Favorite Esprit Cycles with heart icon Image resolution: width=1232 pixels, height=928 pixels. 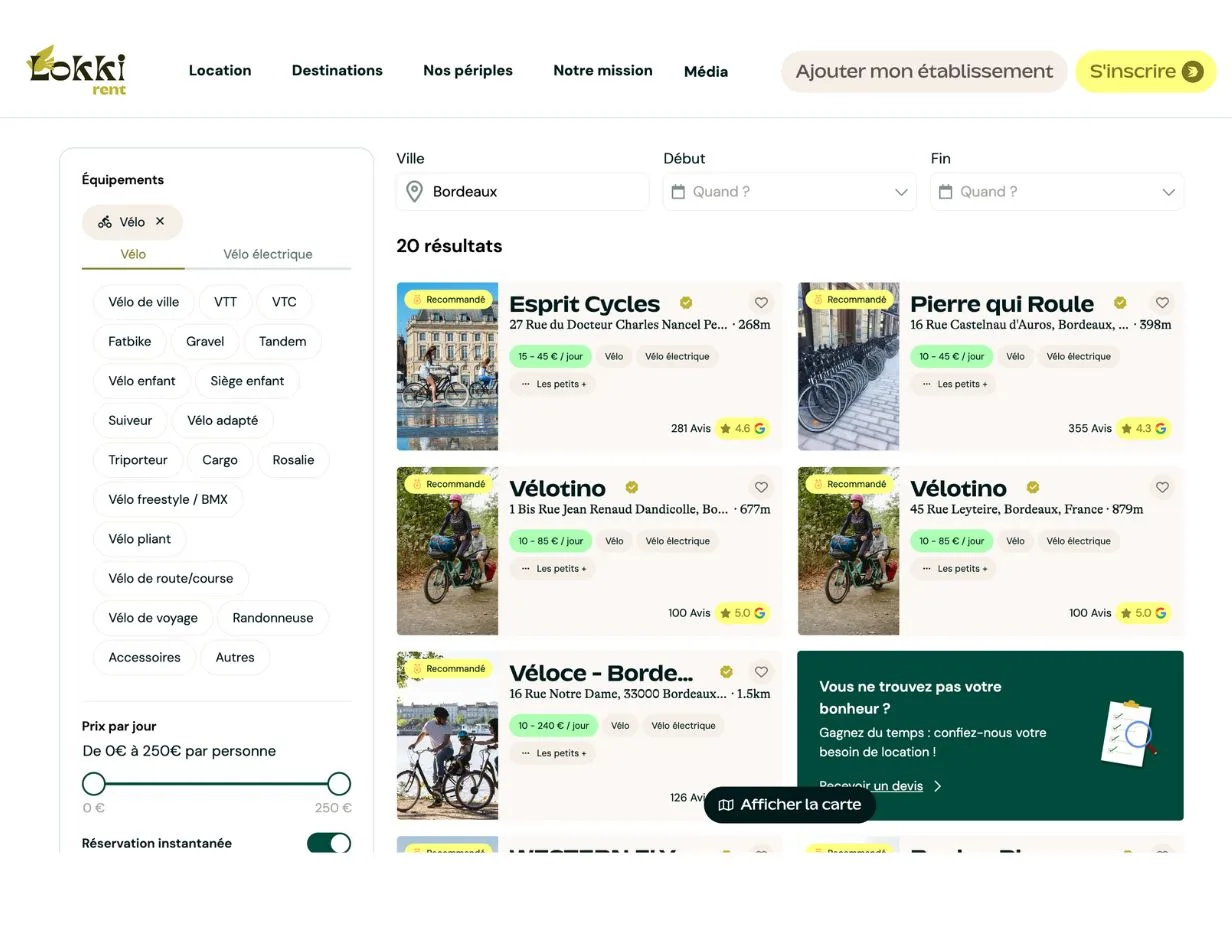761,303
